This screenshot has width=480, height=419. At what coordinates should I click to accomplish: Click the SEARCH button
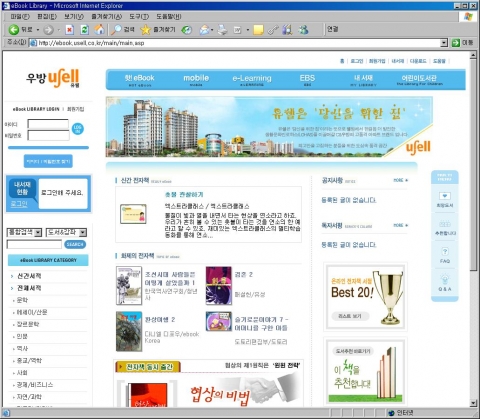coord(75,244)
